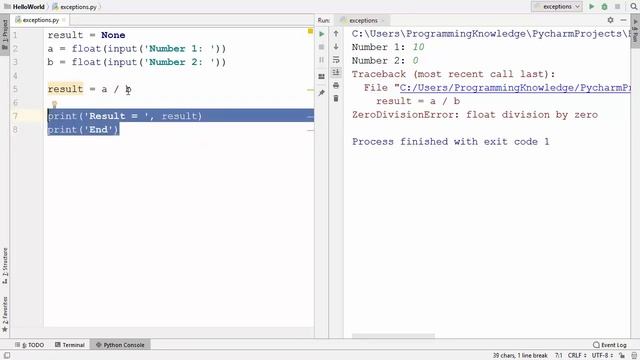Click line 2 'Number 1' input statement
The image size is (640, 360).
(x=137, y=49)
